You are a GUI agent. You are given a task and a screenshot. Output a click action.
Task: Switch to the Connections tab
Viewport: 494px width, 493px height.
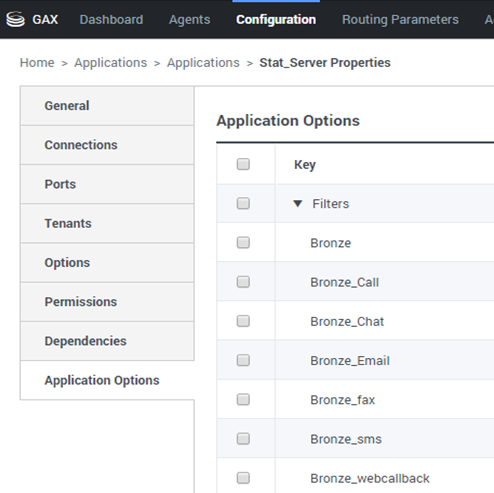click(x=107, y=145)
